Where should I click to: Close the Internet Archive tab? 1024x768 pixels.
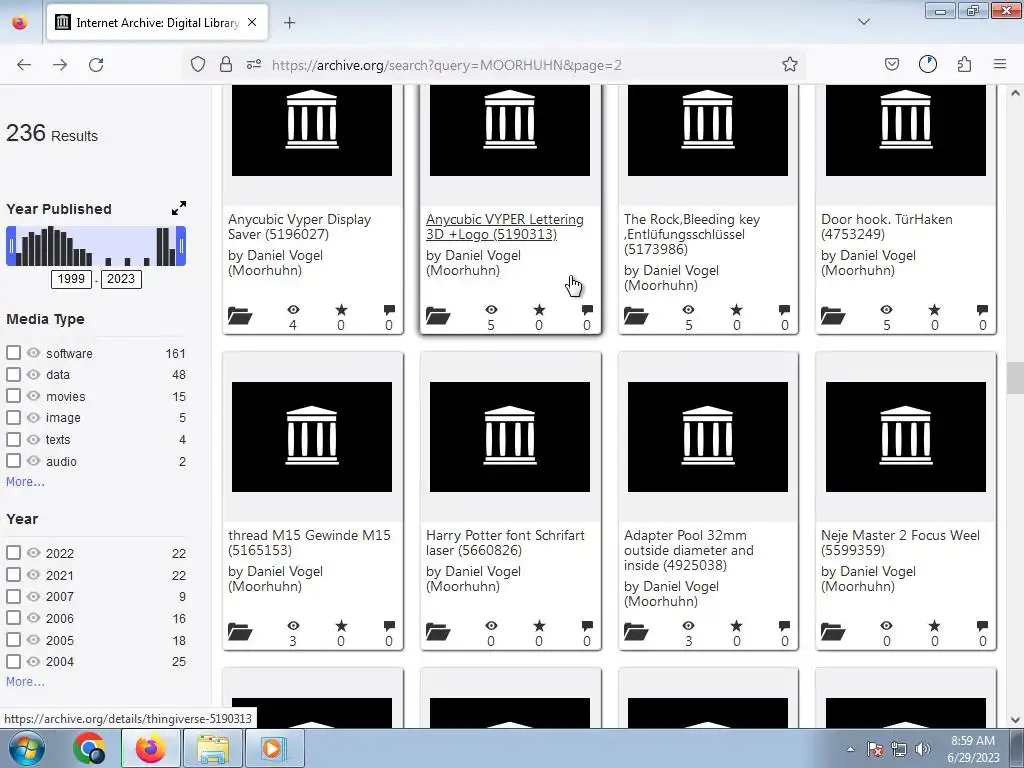pos(252,22)
